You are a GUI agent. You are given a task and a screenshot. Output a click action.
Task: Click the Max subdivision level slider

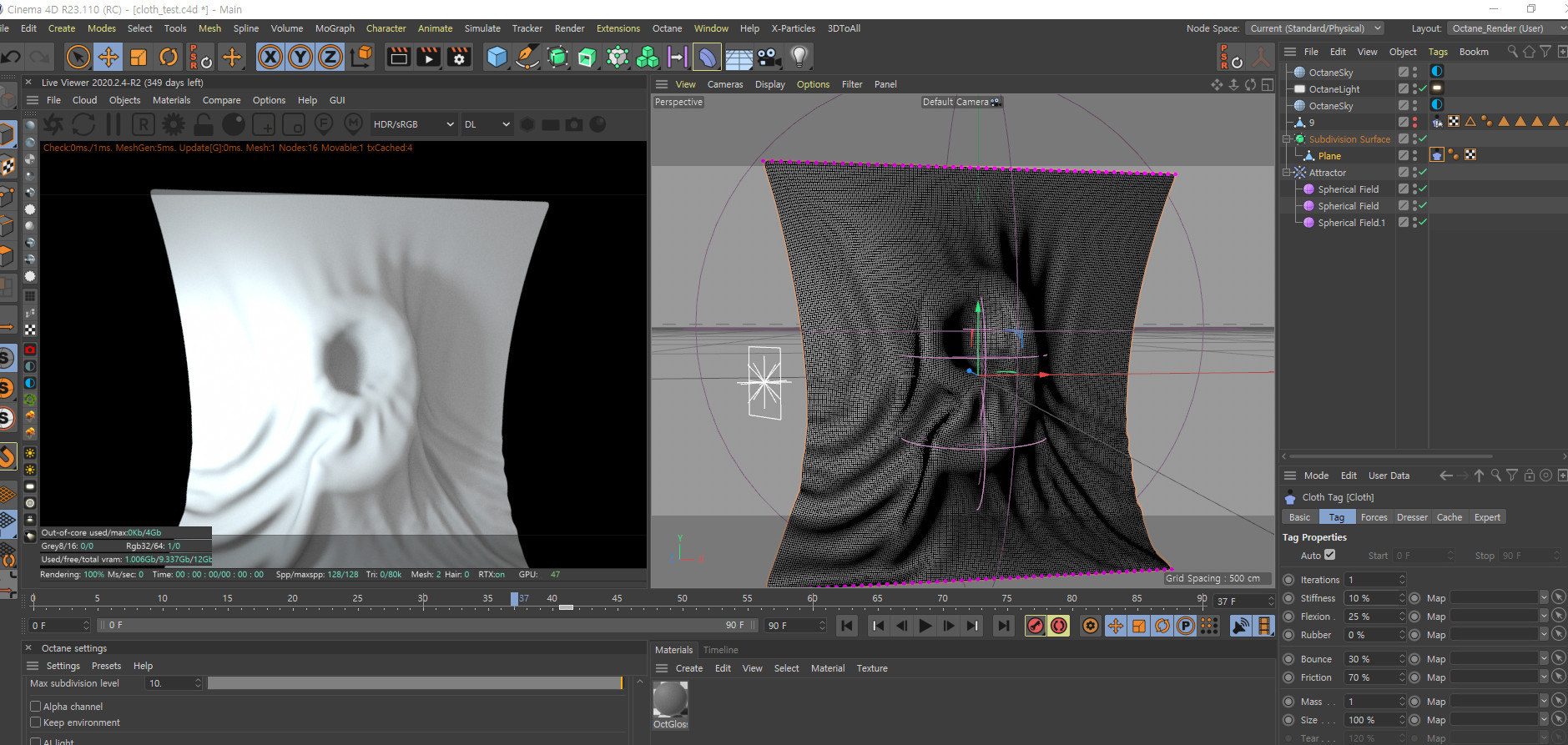[414, 683]
